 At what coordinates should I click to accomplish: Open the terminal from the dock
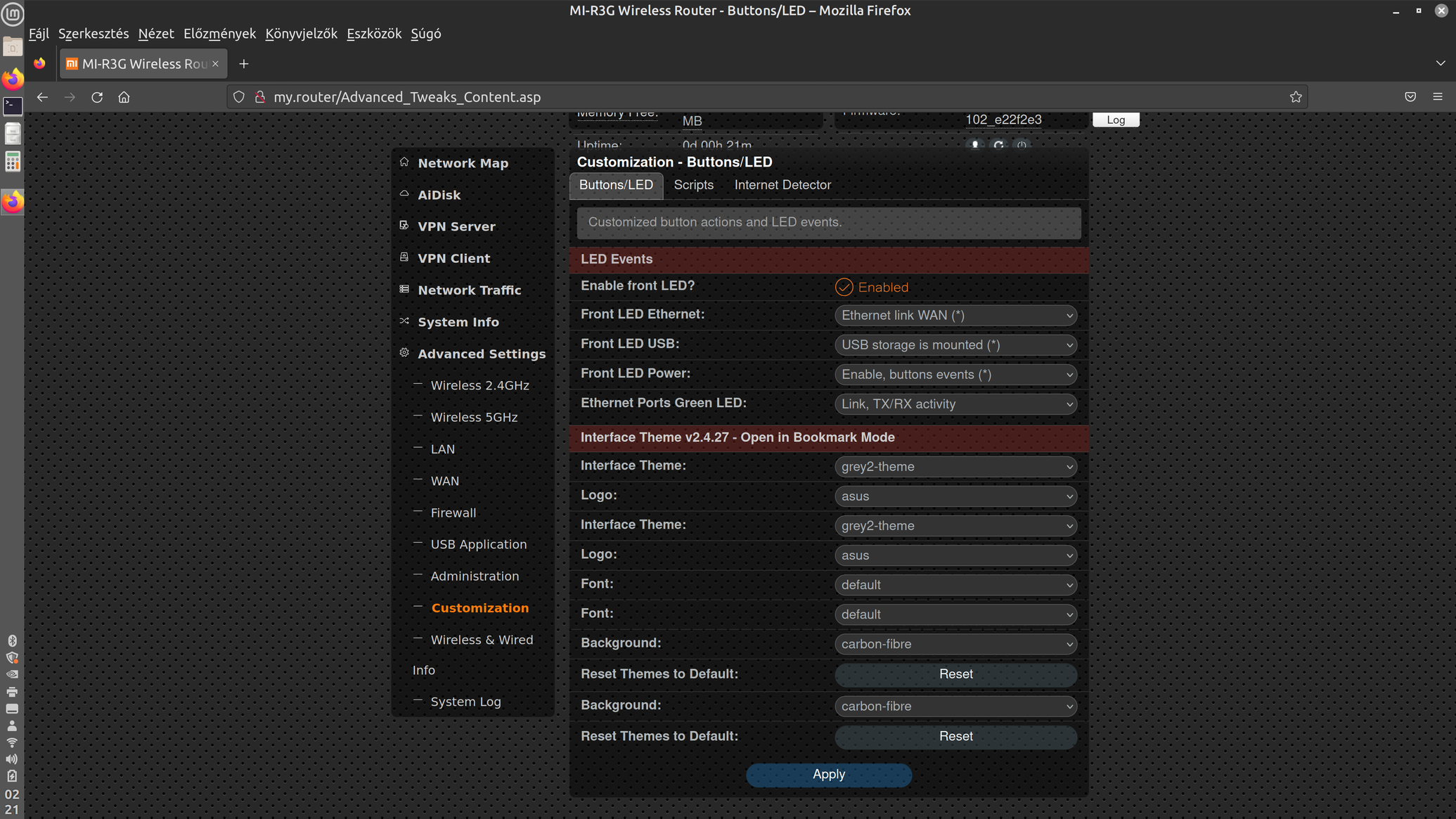point(13,106)
